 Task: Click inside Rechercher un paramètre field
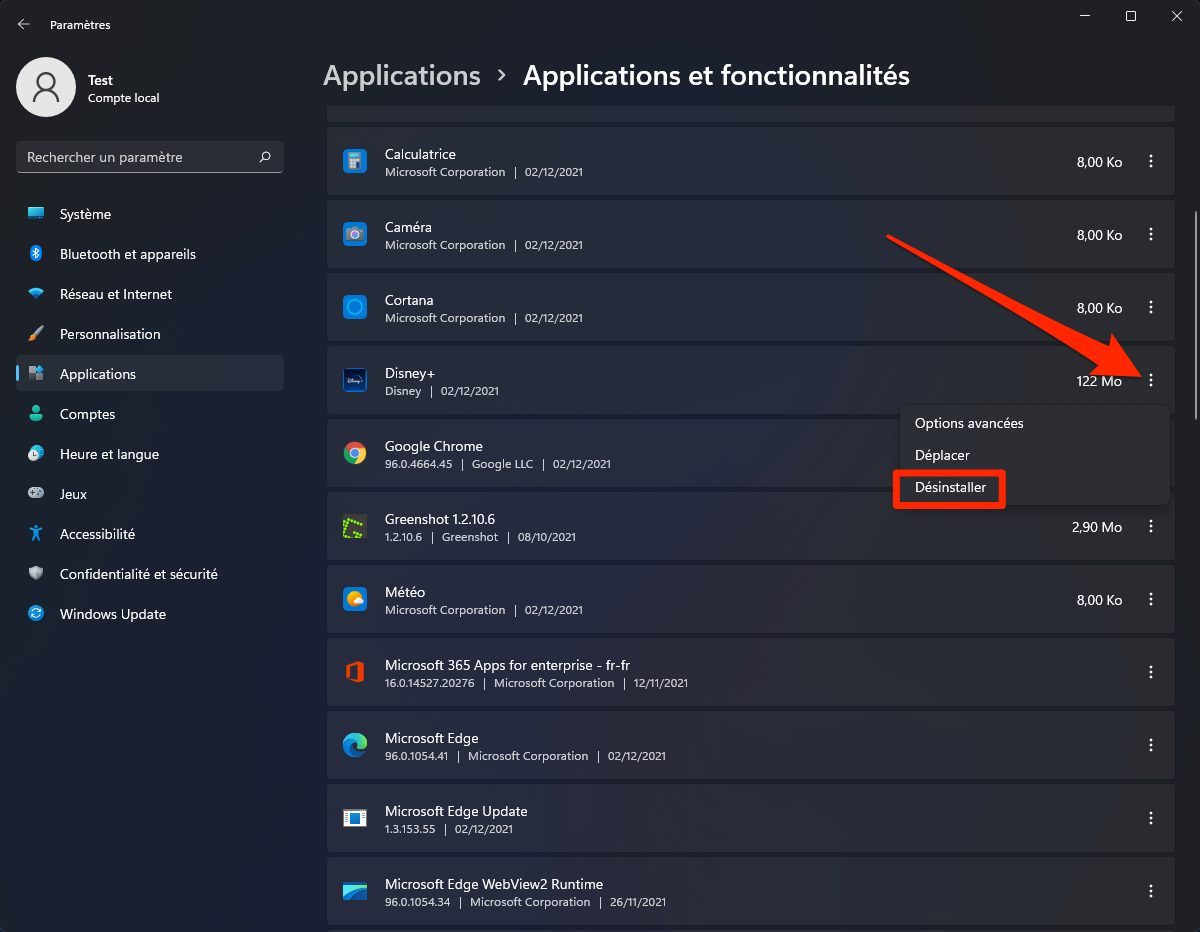[x=150, y=157]
